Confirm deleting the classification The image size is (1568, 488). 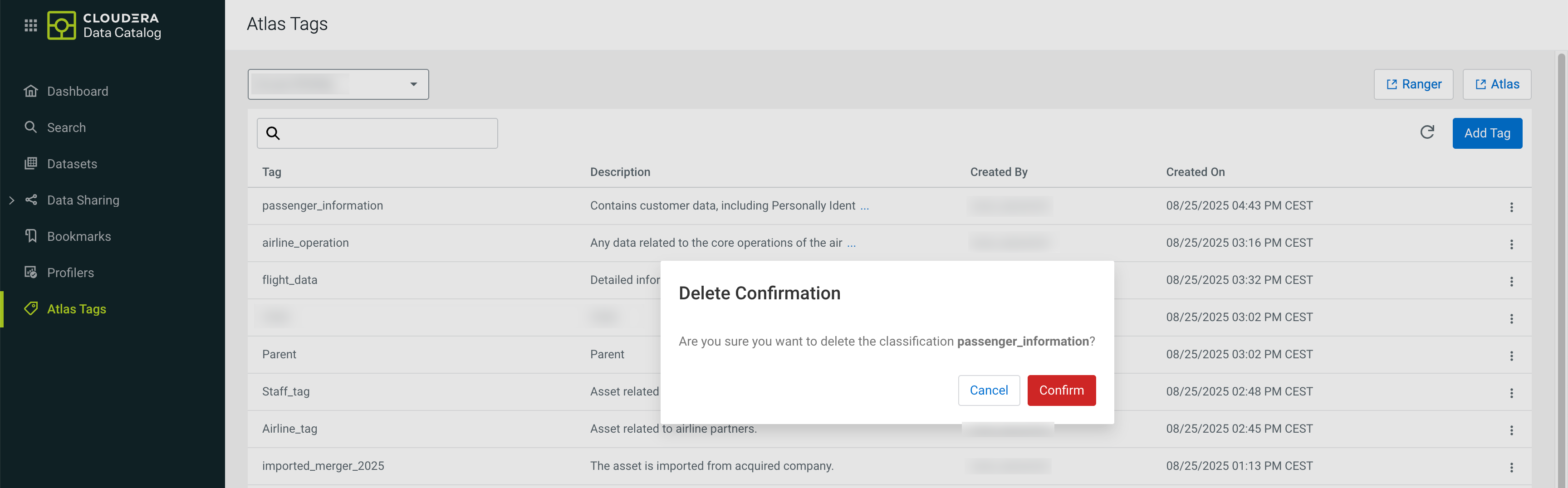pyautogui.click(x=1061, y=390)
